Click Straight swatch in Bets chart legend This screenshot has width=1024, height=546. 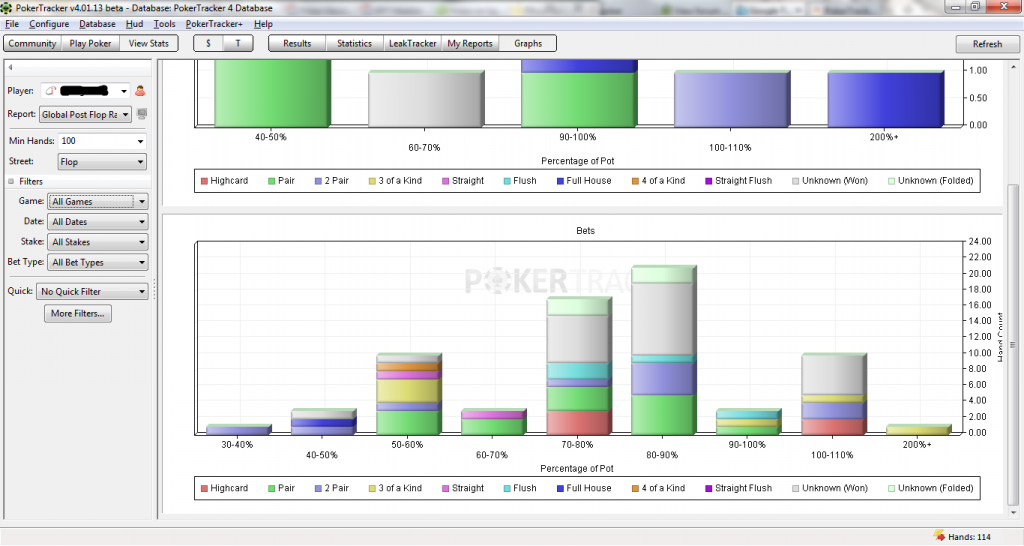pos(446,489)
